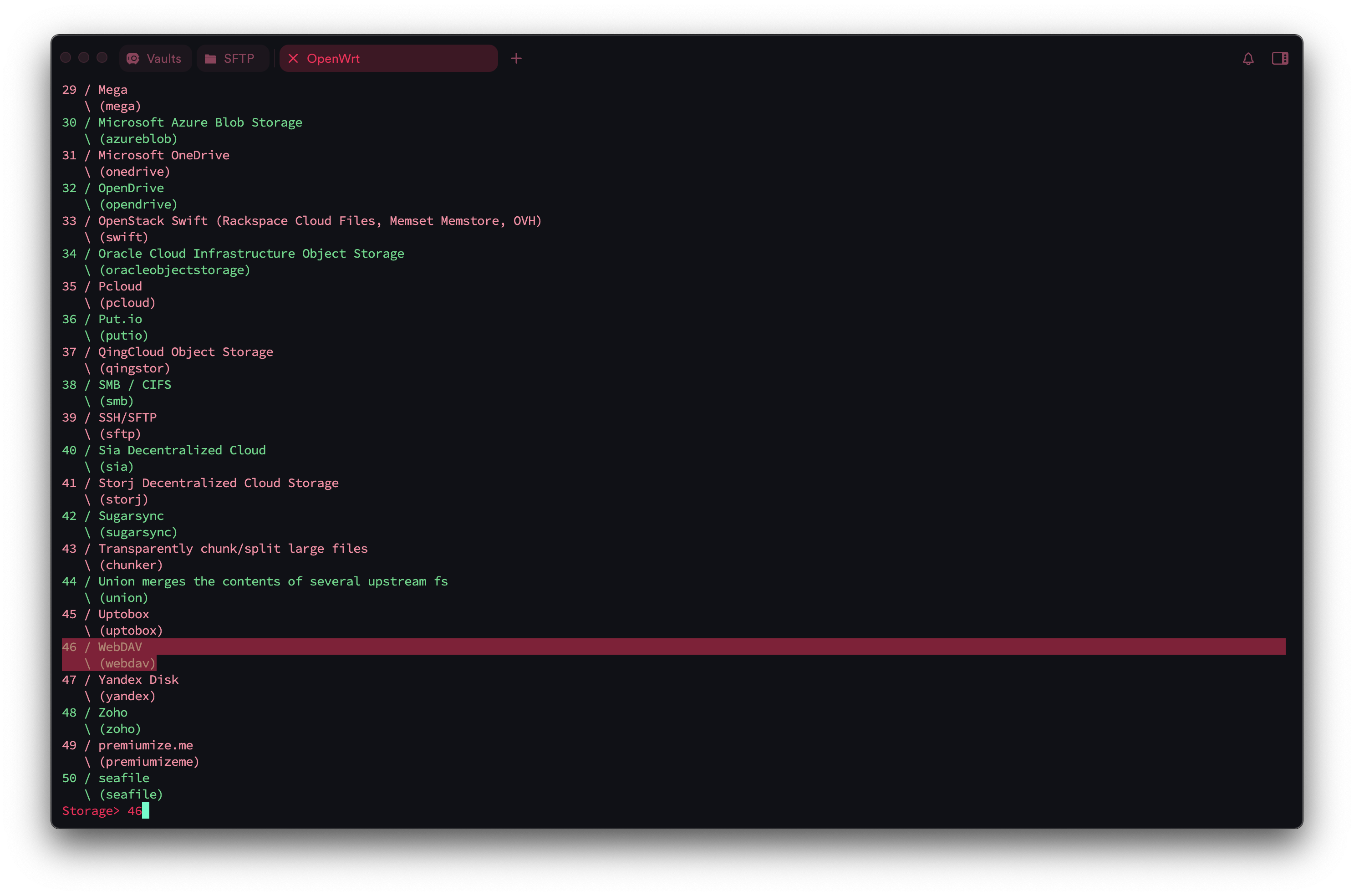Click the SFTP folder icon
This screenshot has height=896, width=1354.
coord(210,58)
